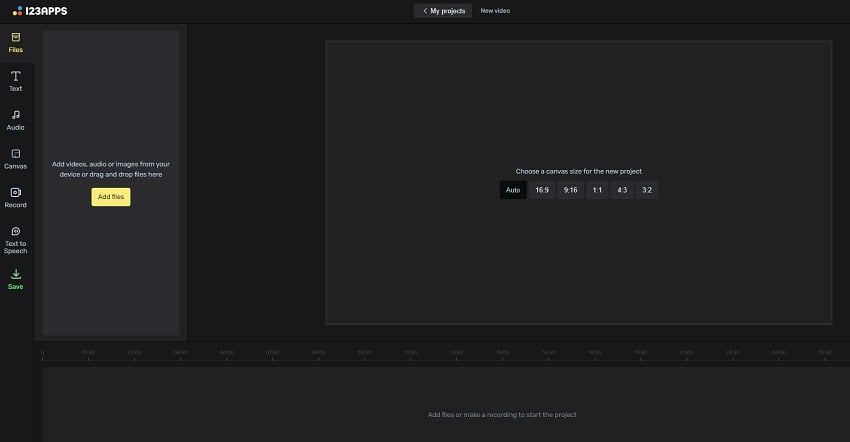Open the Record tool

[16, 197]
